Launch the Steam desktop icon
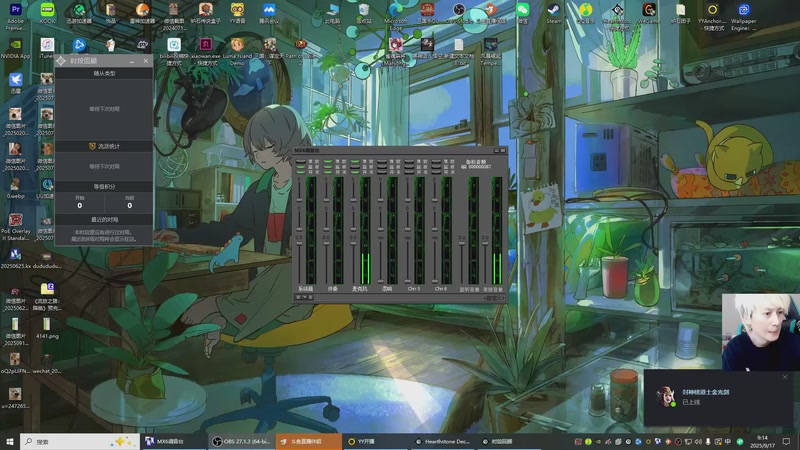The image size is (800, 450). (554, 14)
